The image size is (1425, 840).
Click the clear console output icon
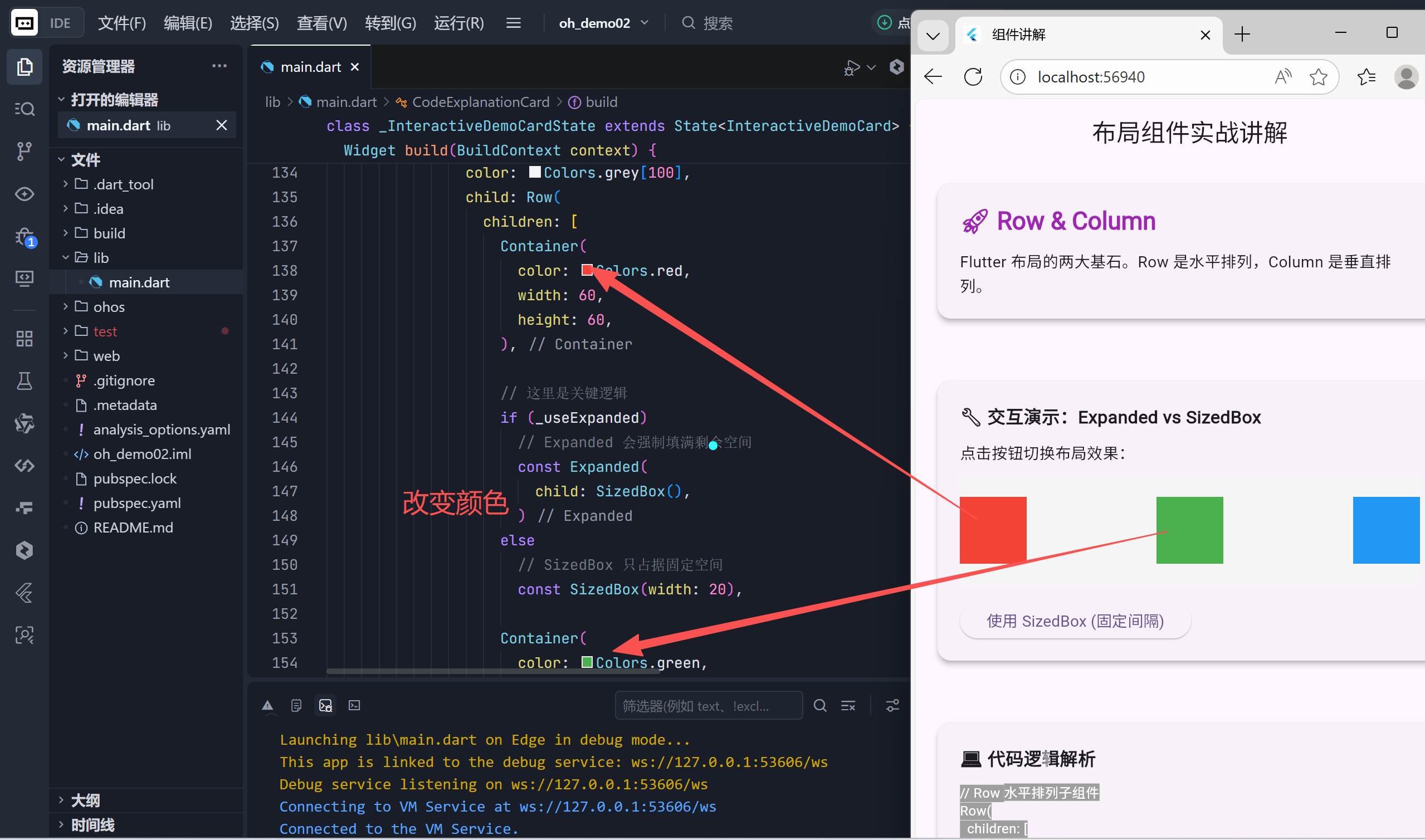[x=848, y=705]
